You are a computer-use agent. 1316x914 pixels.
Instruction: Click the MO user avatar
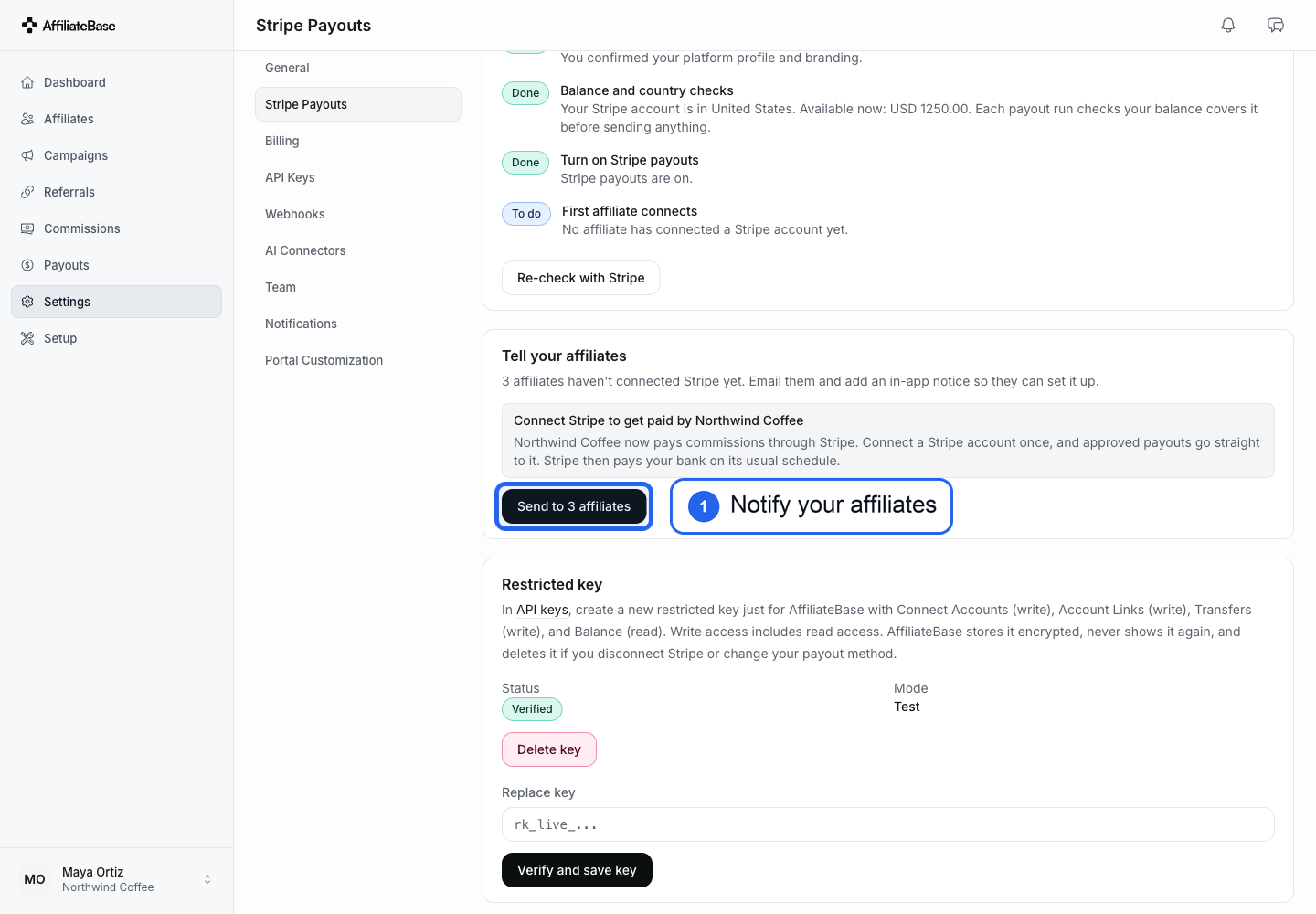tap(35, 879)
